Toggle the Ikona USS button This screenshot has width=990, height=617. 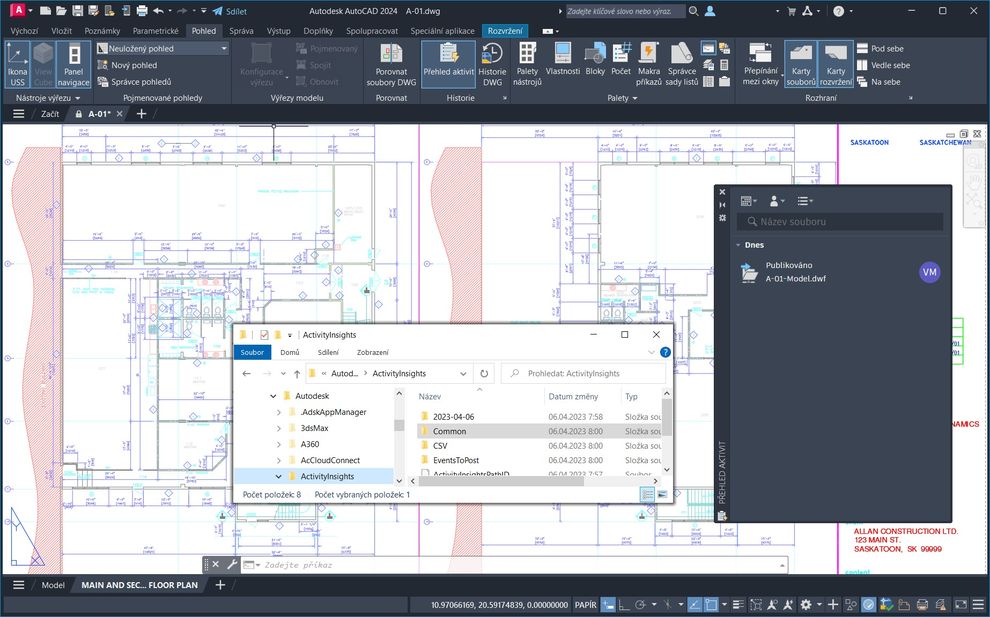point(18,65)
